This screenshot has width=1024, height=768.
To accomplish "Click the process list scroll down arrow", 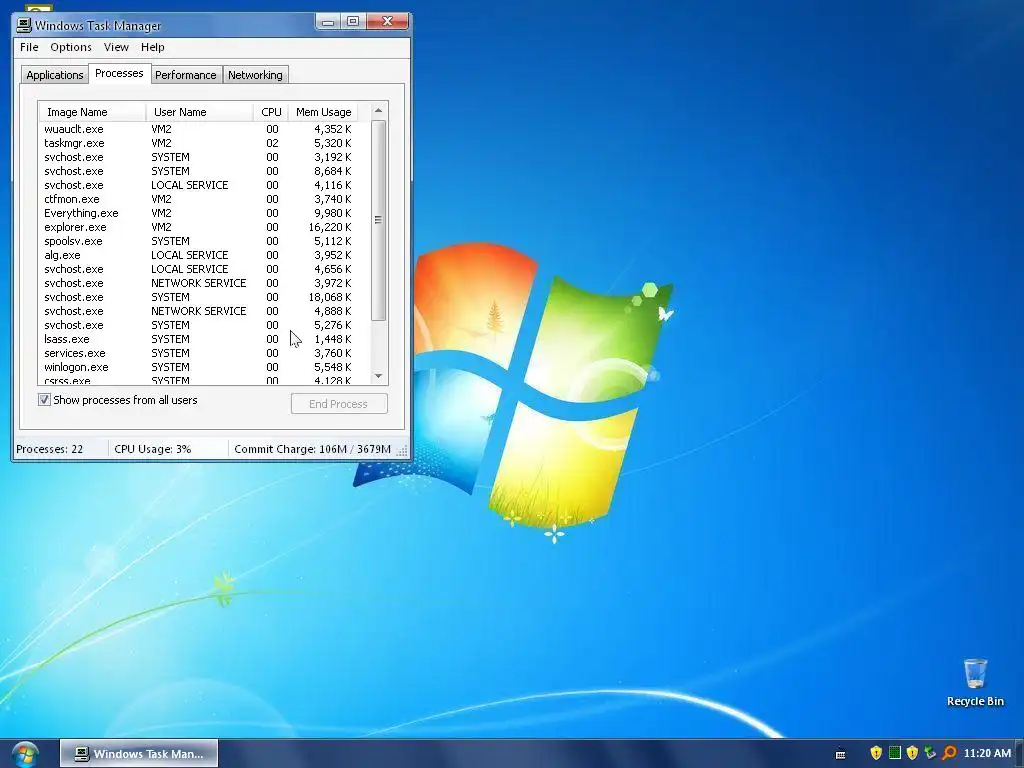I will [x=378, y=376].
